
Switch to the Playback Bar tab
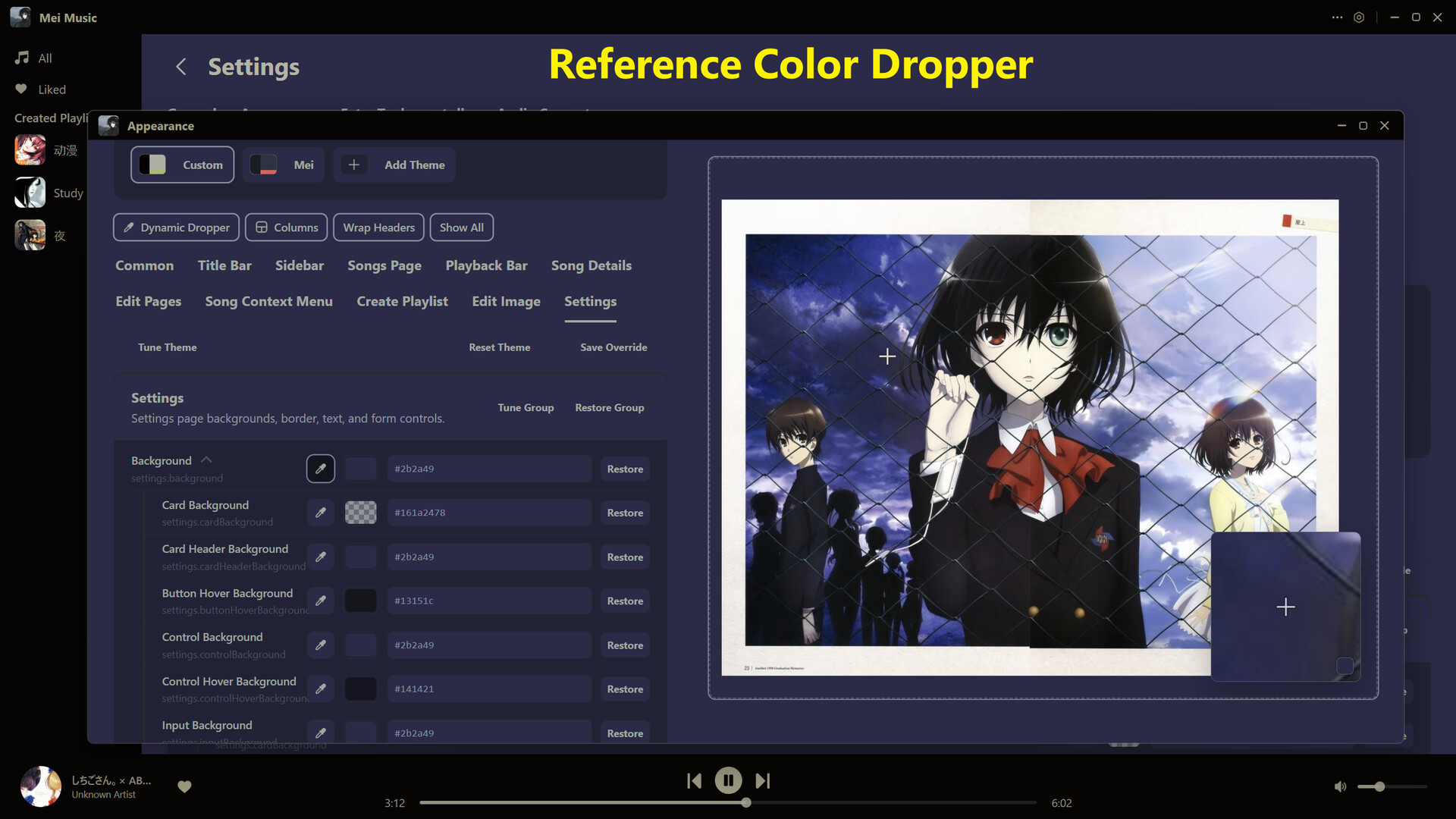tap(486, 265)
